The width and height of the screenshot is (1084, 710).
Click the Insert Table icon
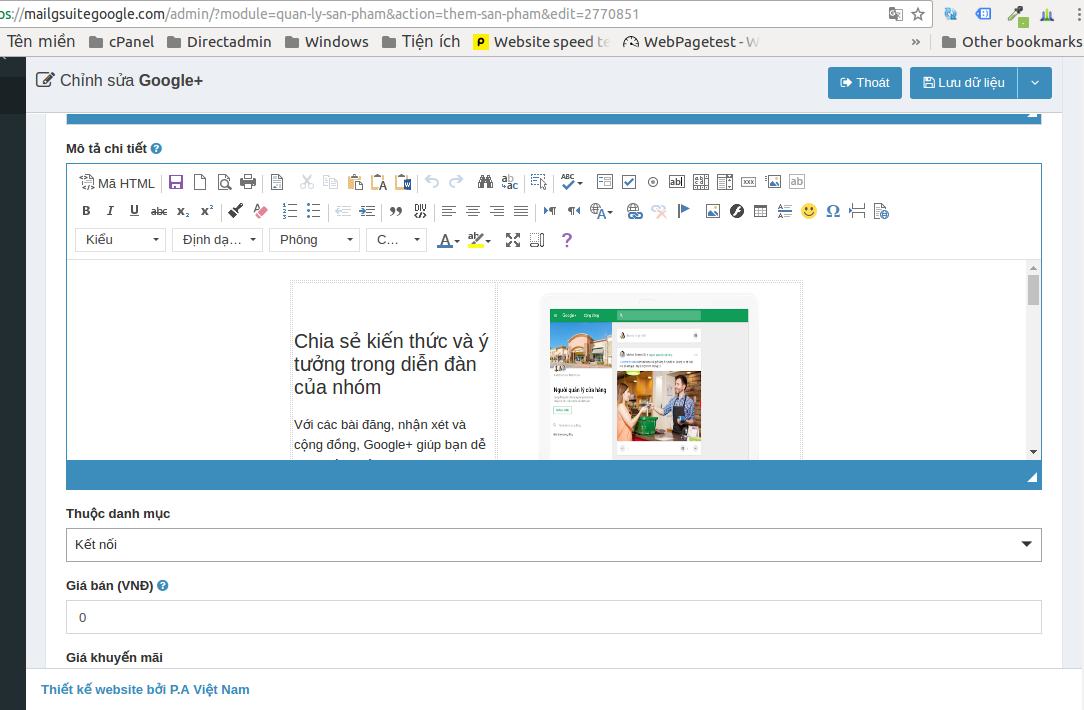pyautogui.click(x=760, y=211)
